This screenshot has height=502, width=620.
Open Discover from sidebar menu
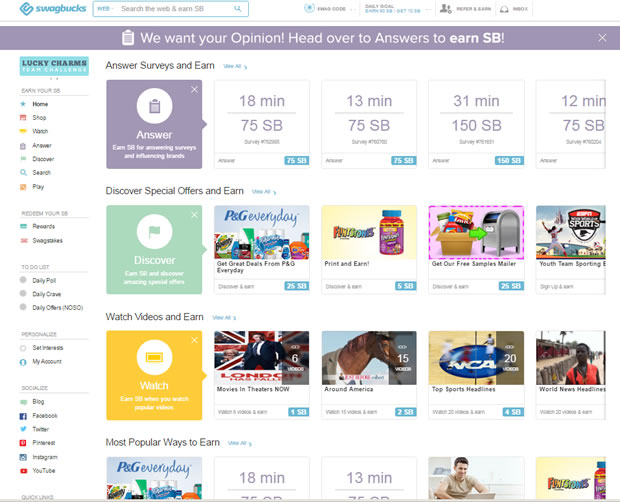43,159
